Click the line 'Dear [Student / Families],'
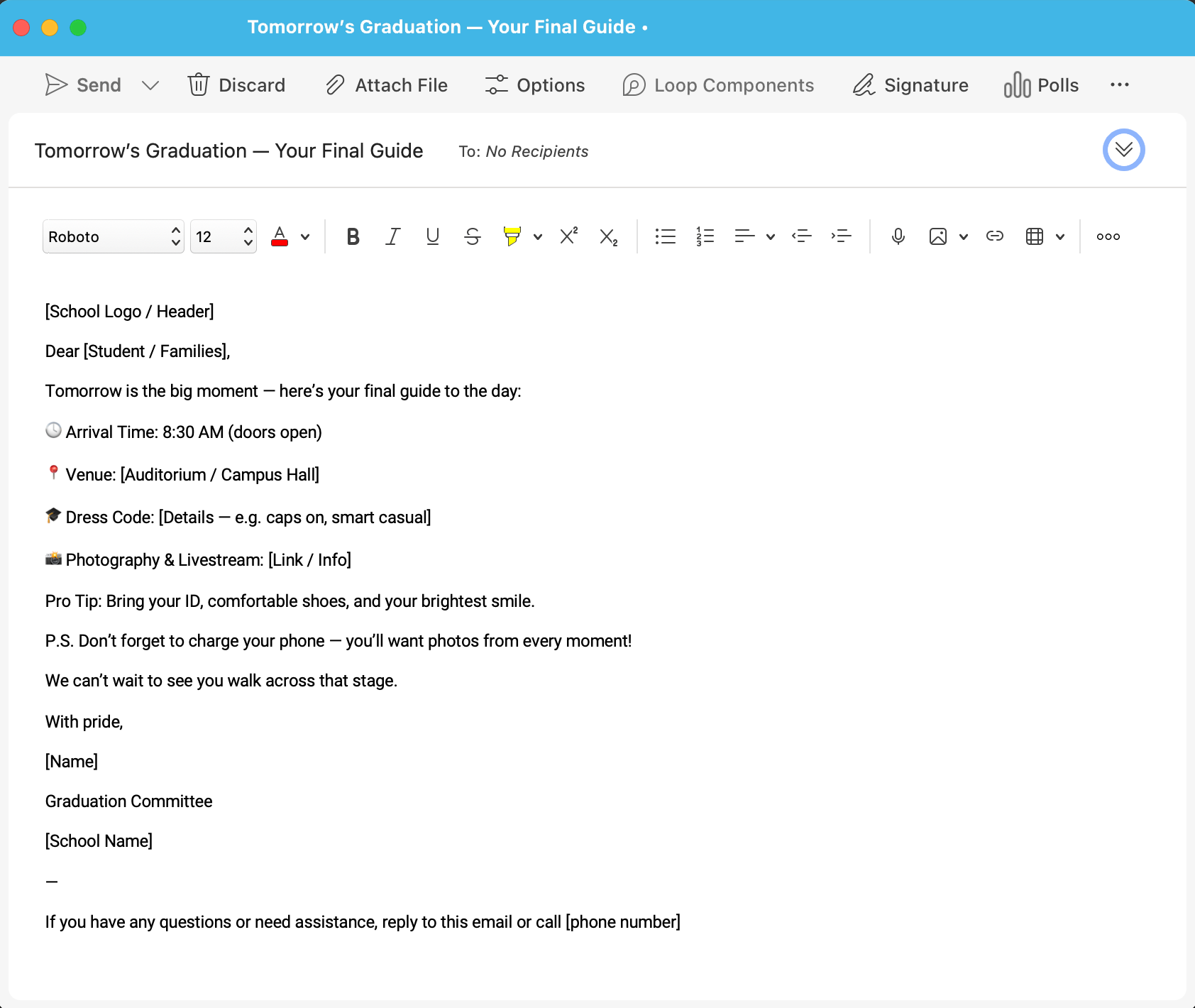1195x1008 pixels. pyautogui.click(x=138, y=351)
